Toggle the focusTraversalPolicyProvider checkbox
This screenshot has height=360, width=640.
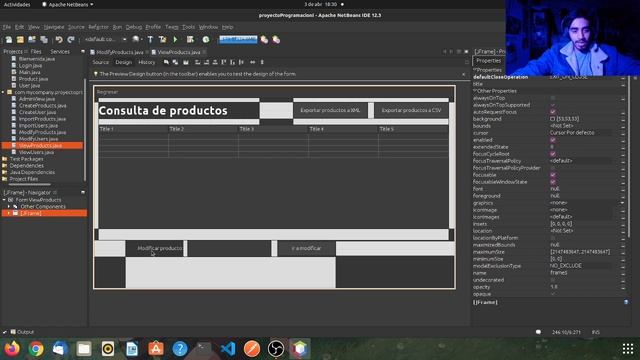pyautogui.click(x=553, y=168)
